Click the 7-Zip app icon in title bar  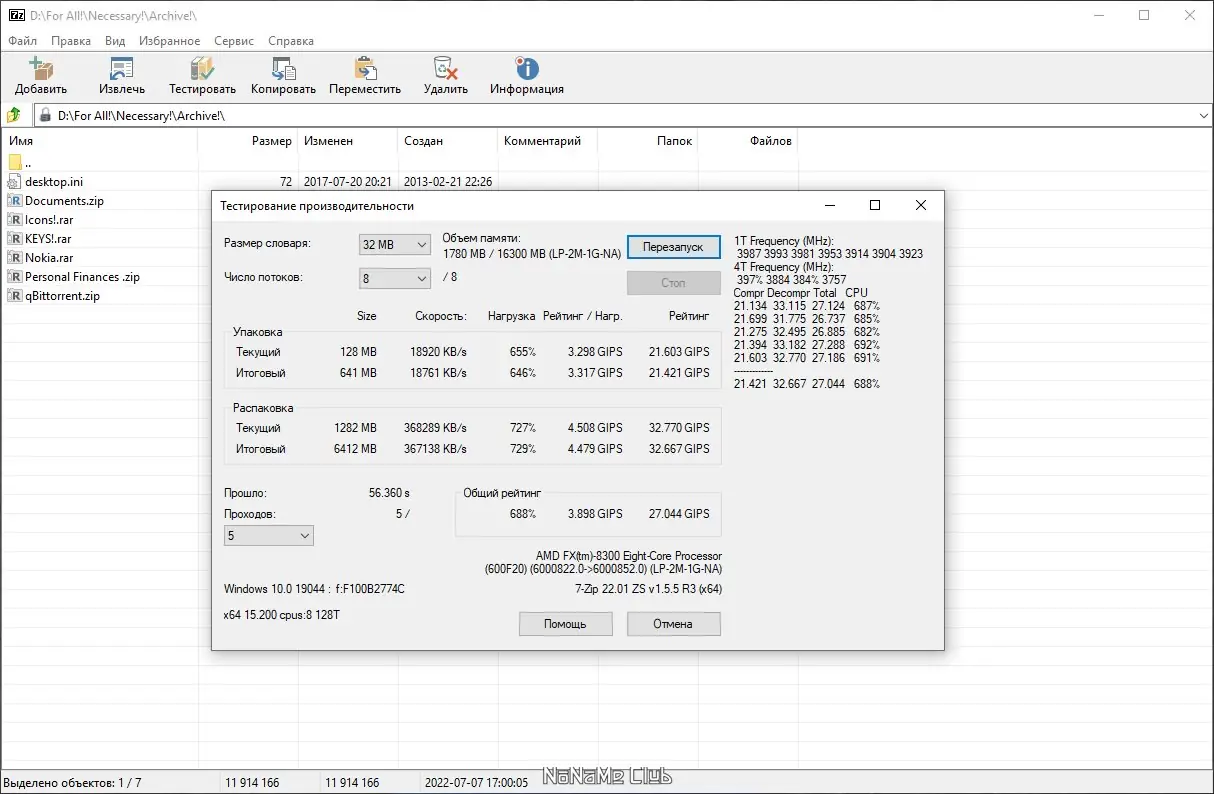coord(17,15)
